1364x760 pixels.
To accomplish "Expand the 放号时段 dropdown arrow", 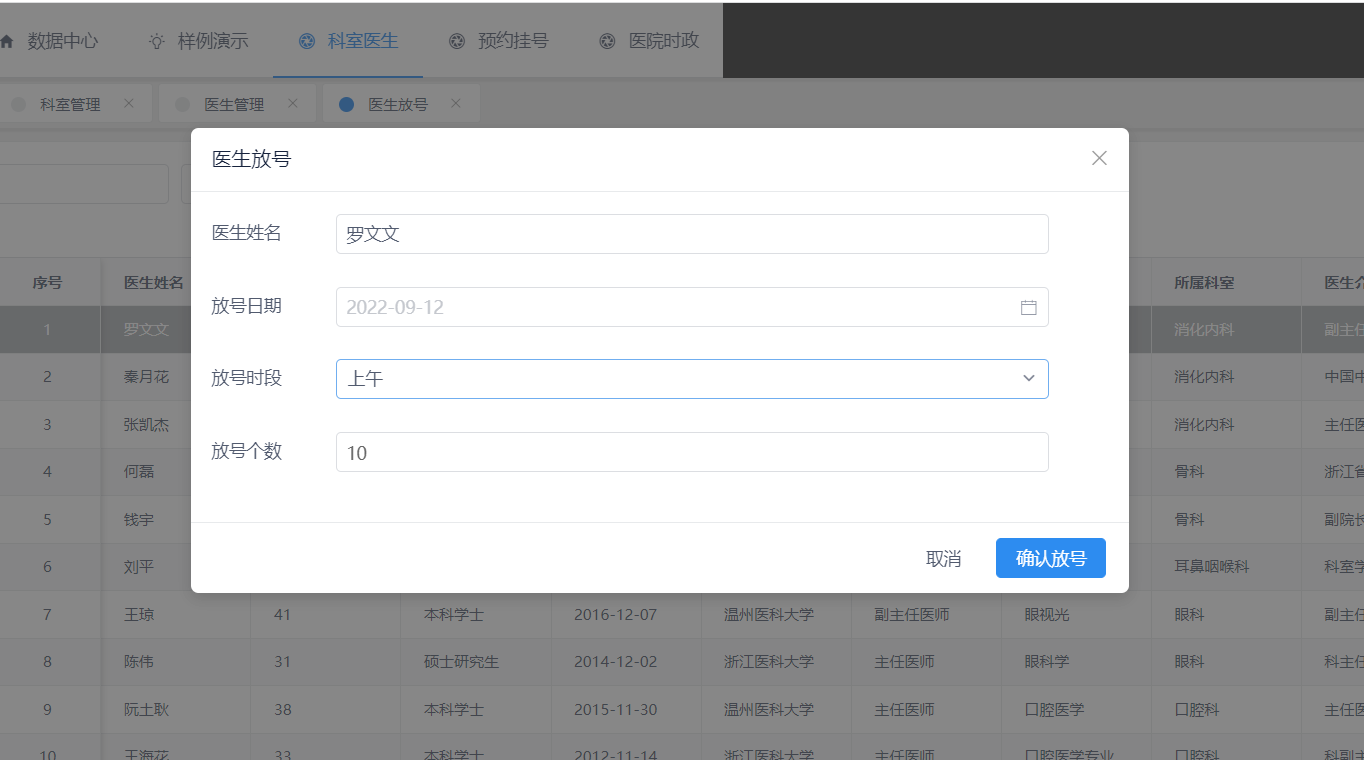I will pyautogui.click(x=1028, y=379).
